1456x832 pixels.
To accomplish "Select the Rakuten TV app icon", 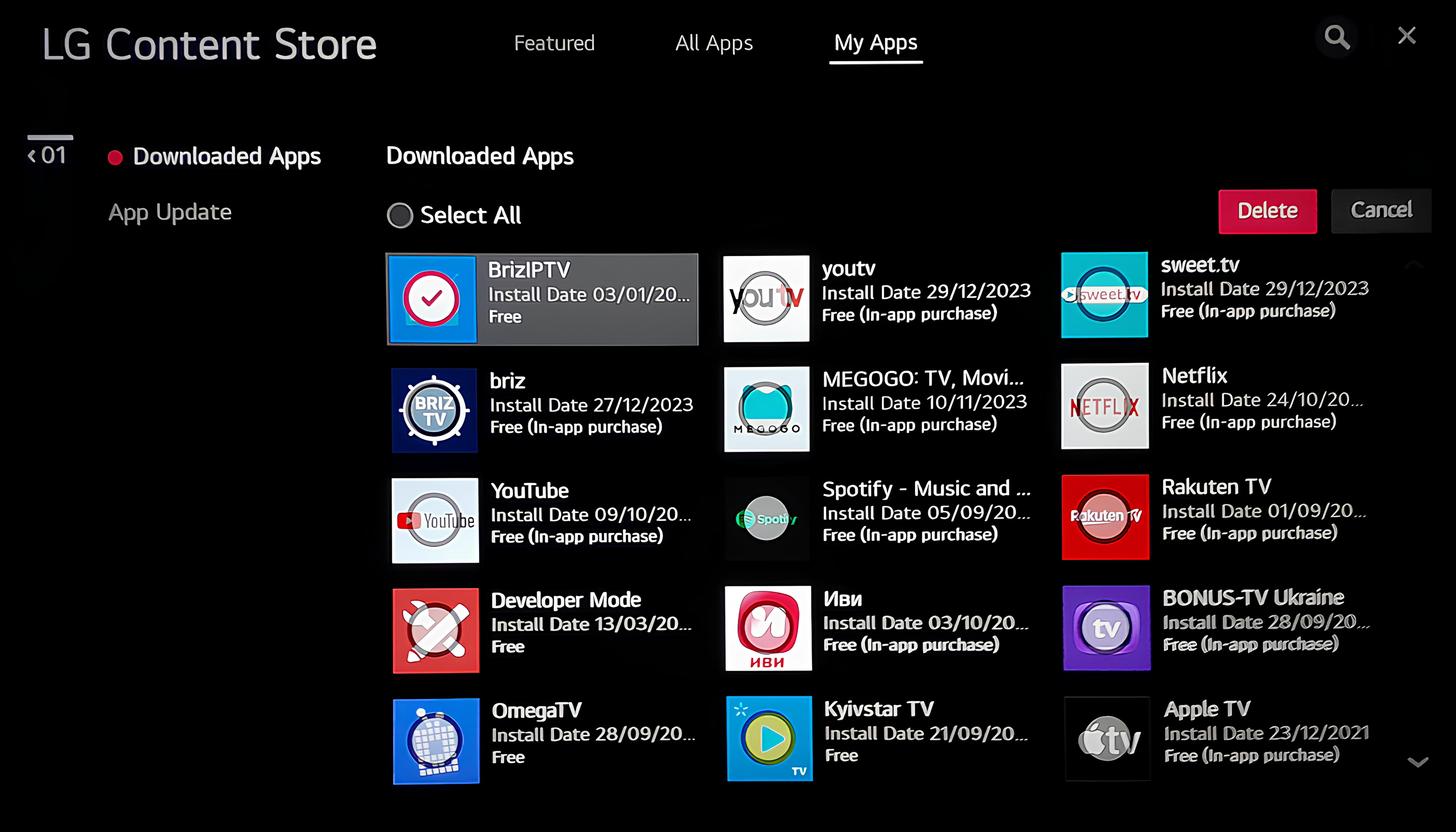I will pos(1105,517).
